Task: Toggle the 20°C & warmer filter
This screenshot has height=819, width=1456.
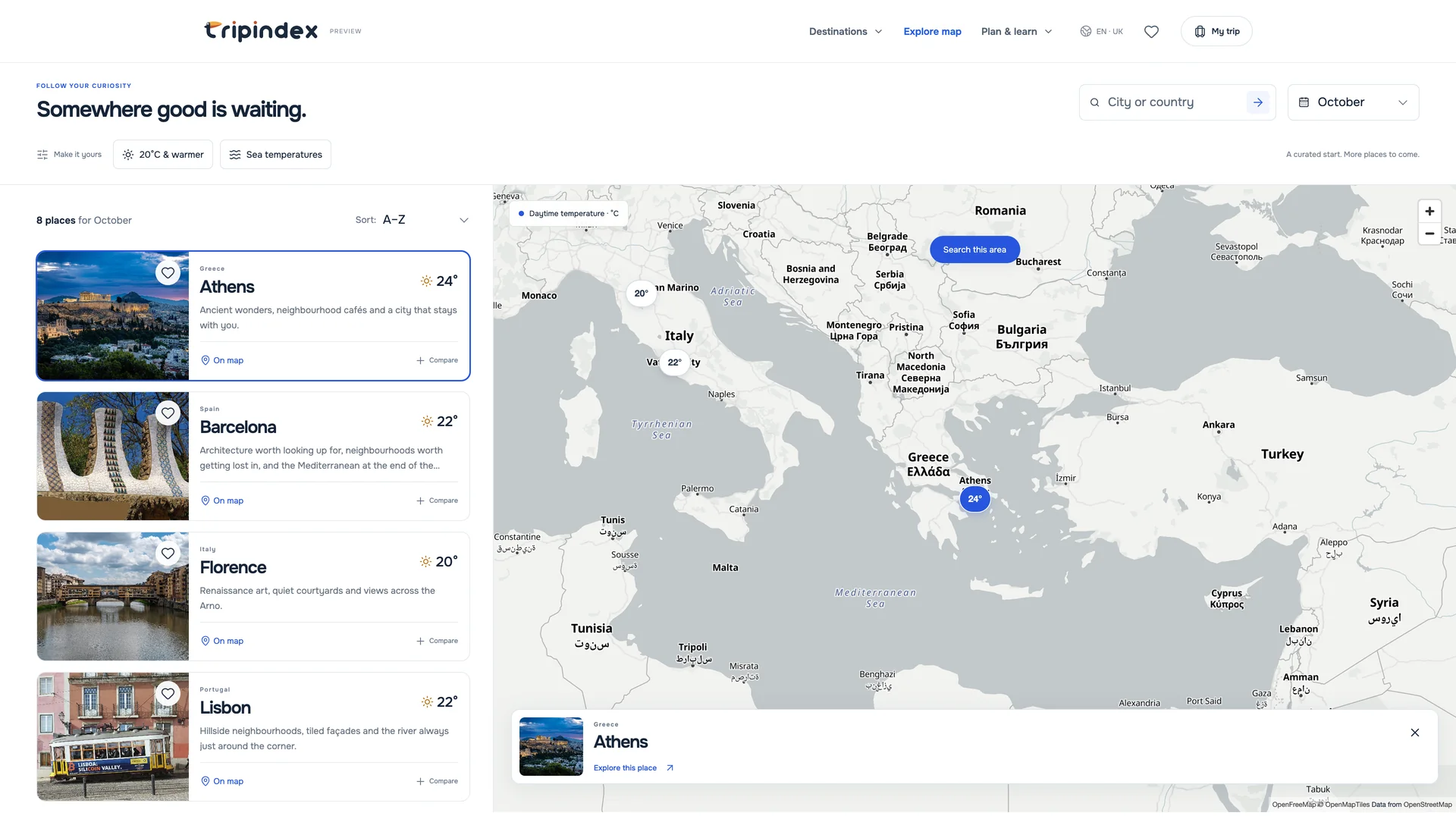Action: point(163,155)
